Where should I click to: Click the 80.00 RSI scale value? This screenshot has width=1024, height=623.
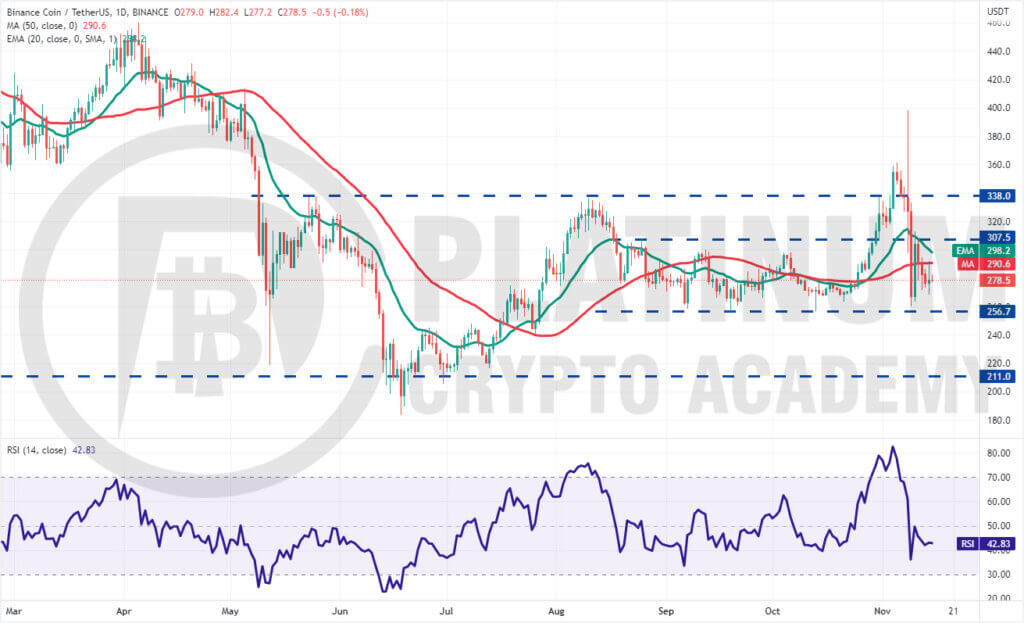(999, 453)
